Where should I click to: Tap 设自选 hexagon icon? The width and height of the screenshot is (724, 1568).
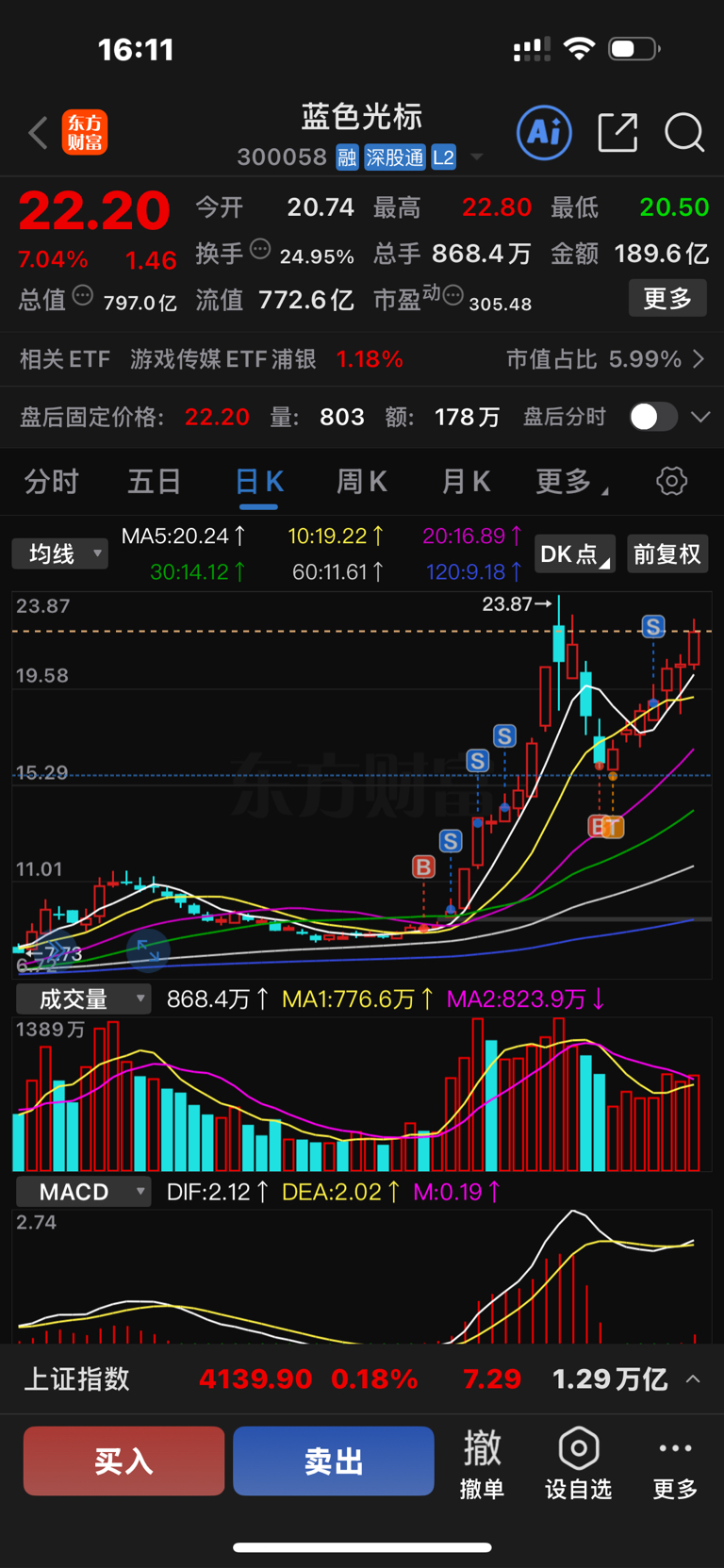(x=579, y=1448)
